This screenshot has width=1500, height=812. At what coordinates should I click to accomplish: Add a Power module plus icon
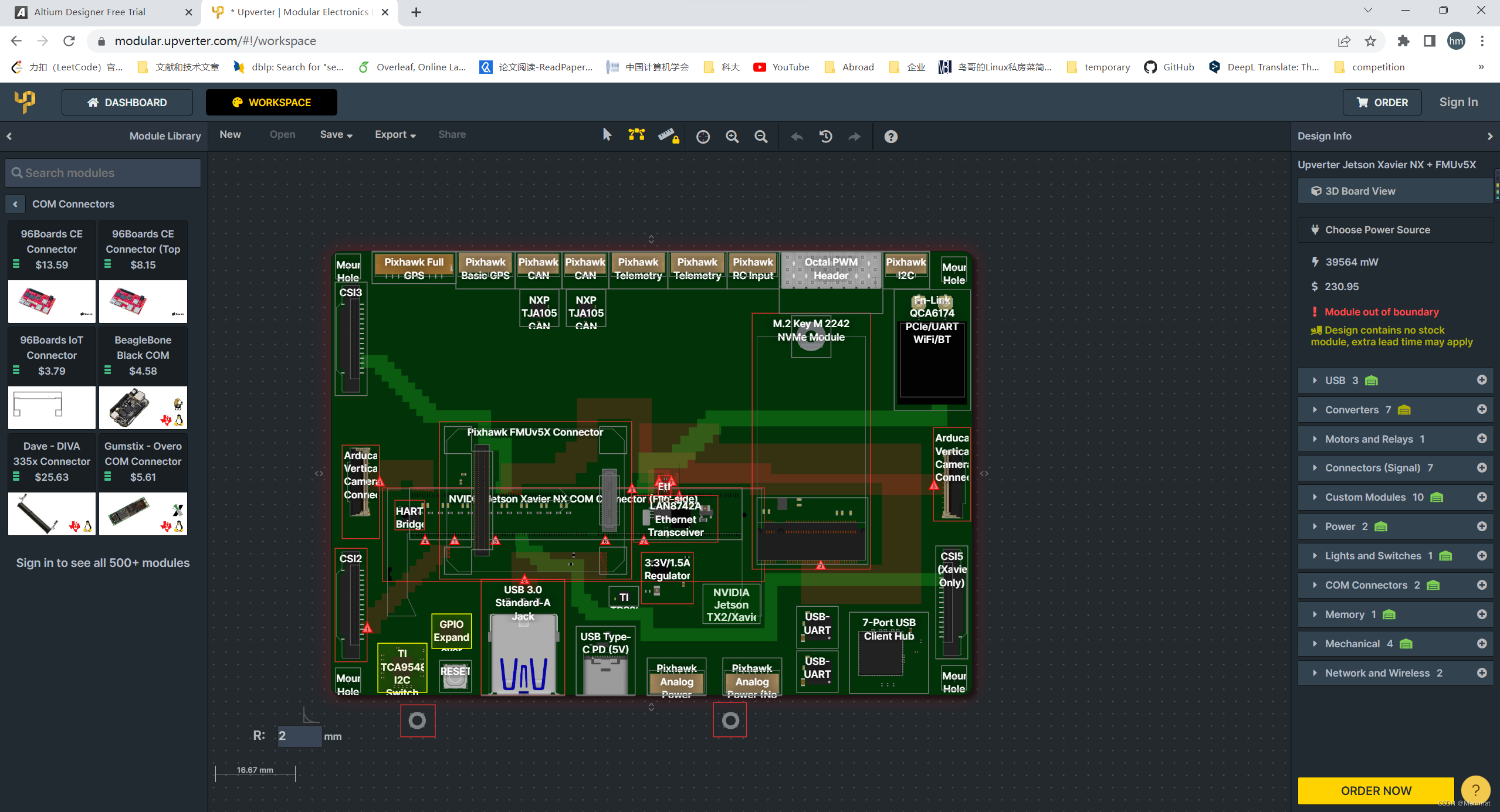[x=1481, y=526]
